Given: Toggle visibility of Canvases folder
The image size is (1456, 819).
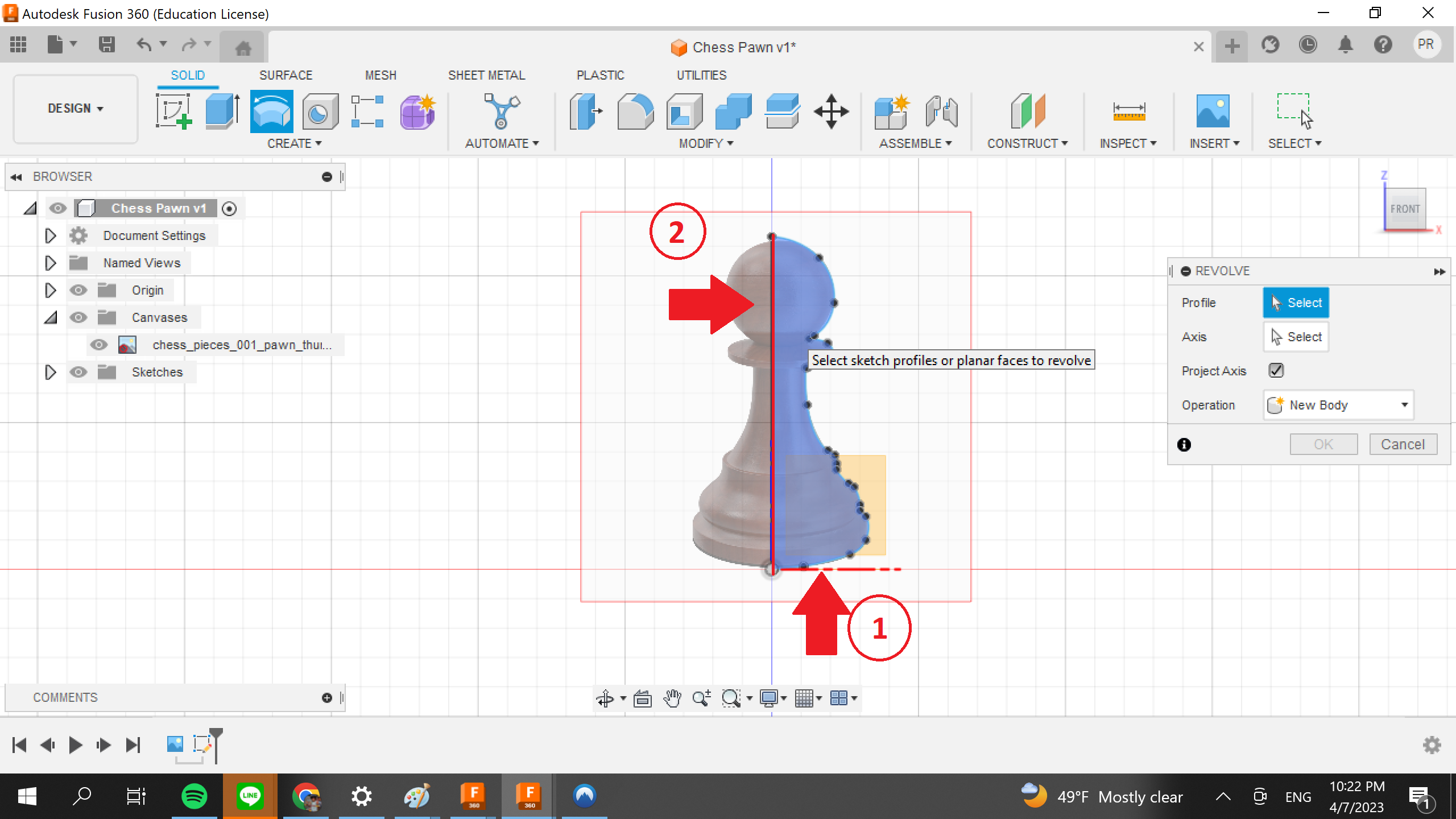Looking at the screenshot, I should [x=78, y=317].
